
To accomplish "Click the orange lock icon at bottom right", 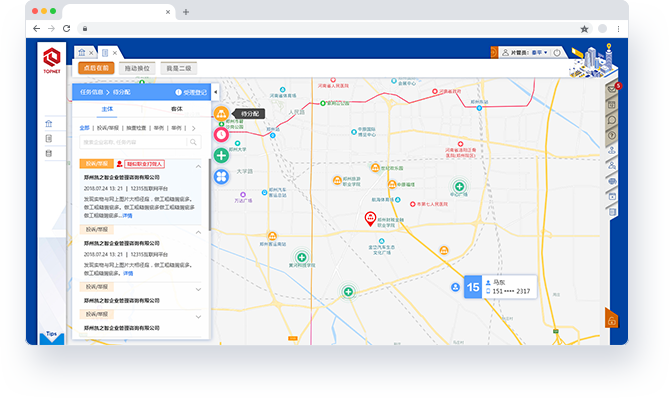I will [x=611, y=319].
